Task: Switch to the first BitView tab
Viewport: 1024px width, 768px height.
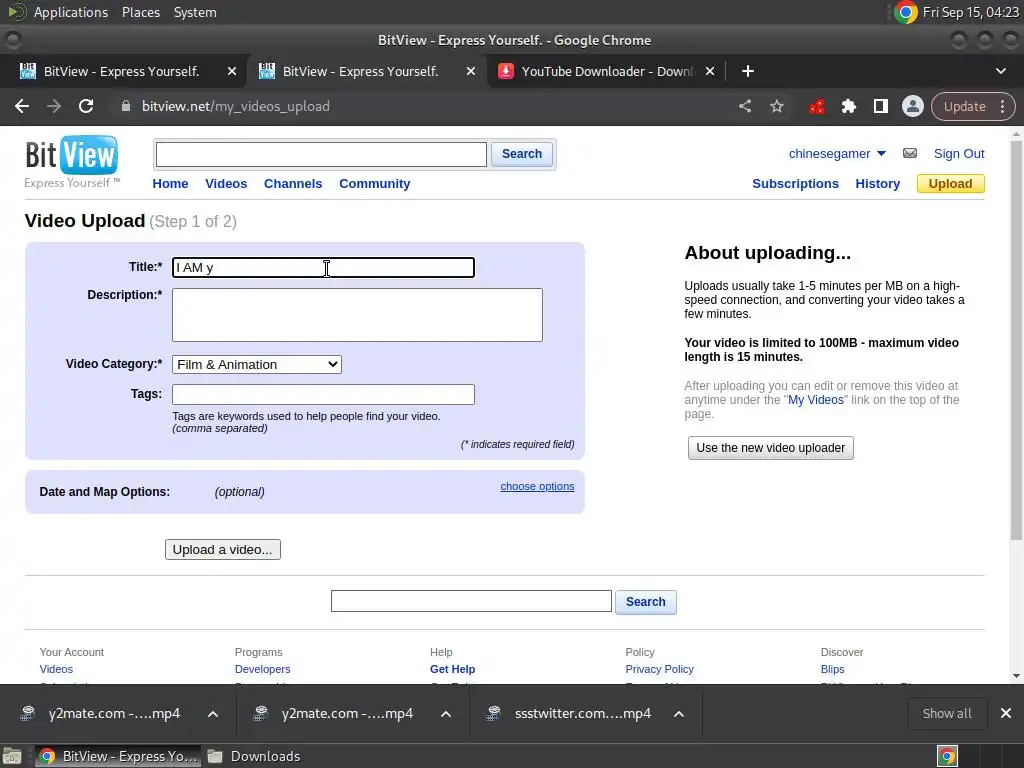Action: [x=121, y=71]
